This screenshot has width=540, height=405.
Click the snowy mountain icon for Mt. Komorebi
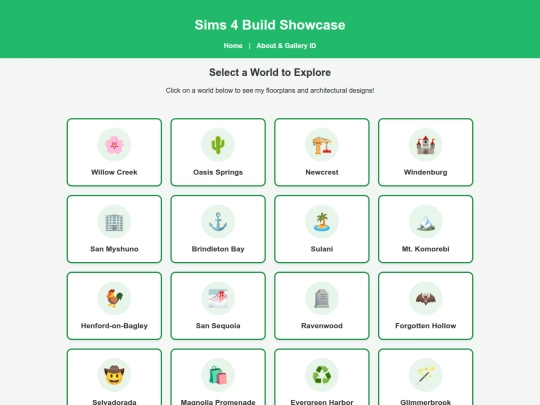tap(426, 222)
